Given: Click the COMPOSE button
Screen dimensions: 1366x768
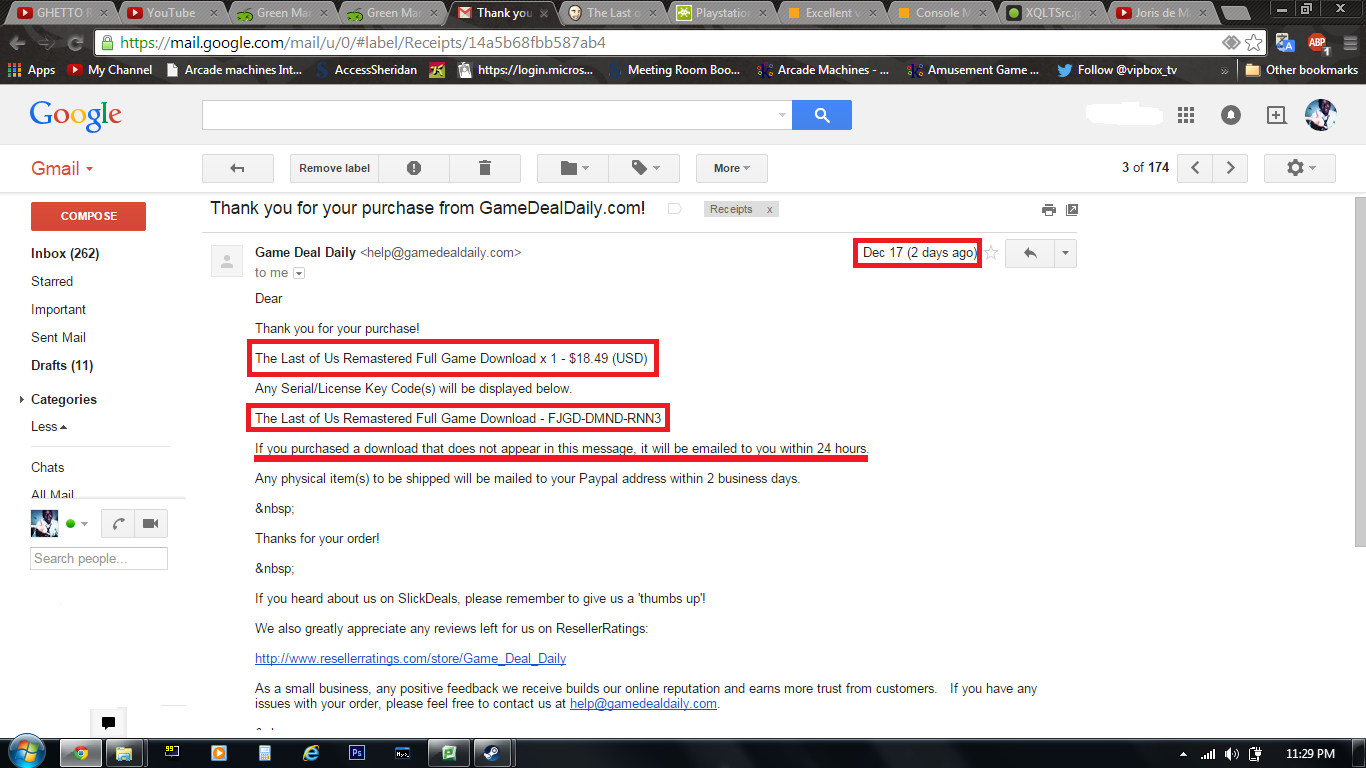Looking at the screenshot, I should (89, 216).
